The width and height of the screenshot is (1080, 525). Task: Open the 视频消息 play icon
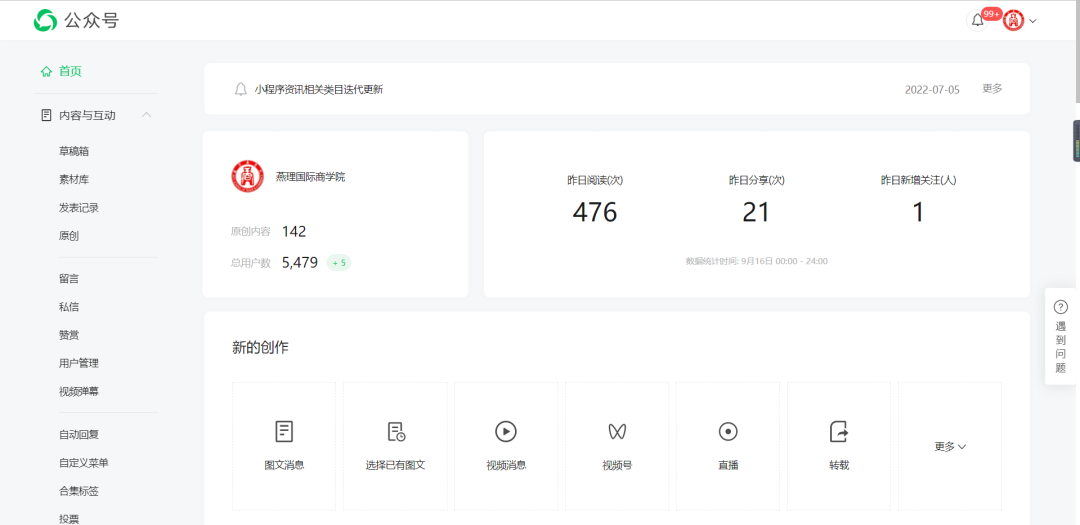(x=506, y=431)
